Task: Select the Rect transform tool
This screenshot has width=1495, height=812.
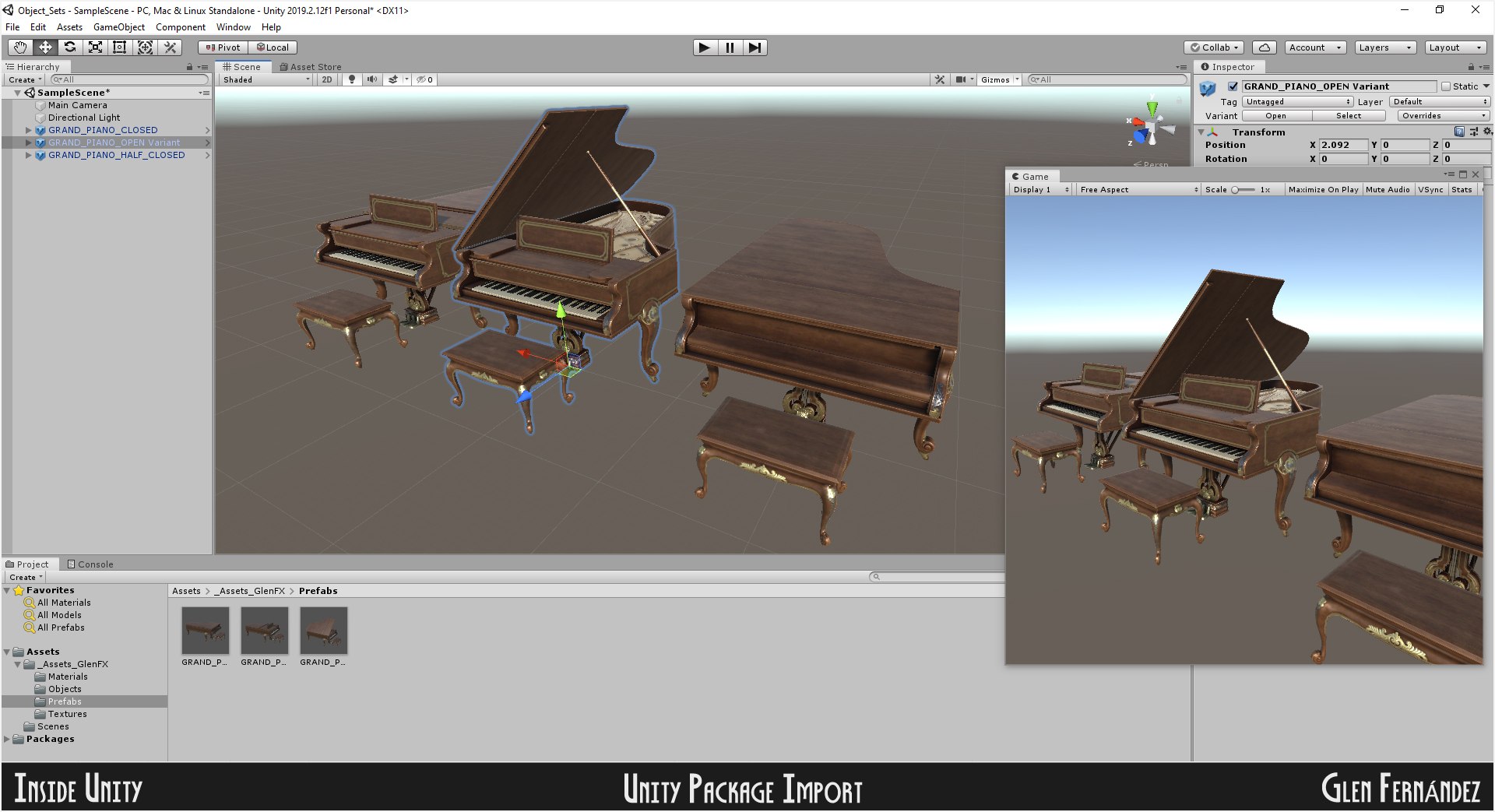Action: pos(120,47)
